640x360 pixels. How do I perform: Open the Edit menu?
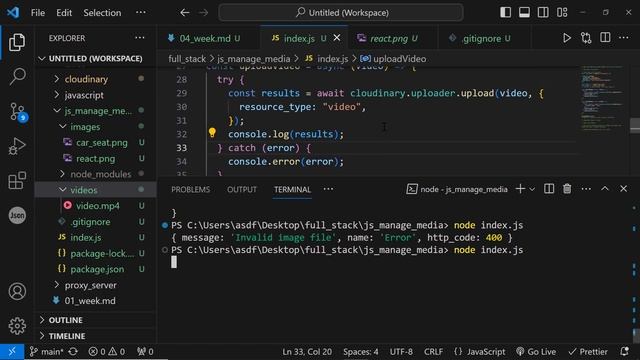point(64,13)
